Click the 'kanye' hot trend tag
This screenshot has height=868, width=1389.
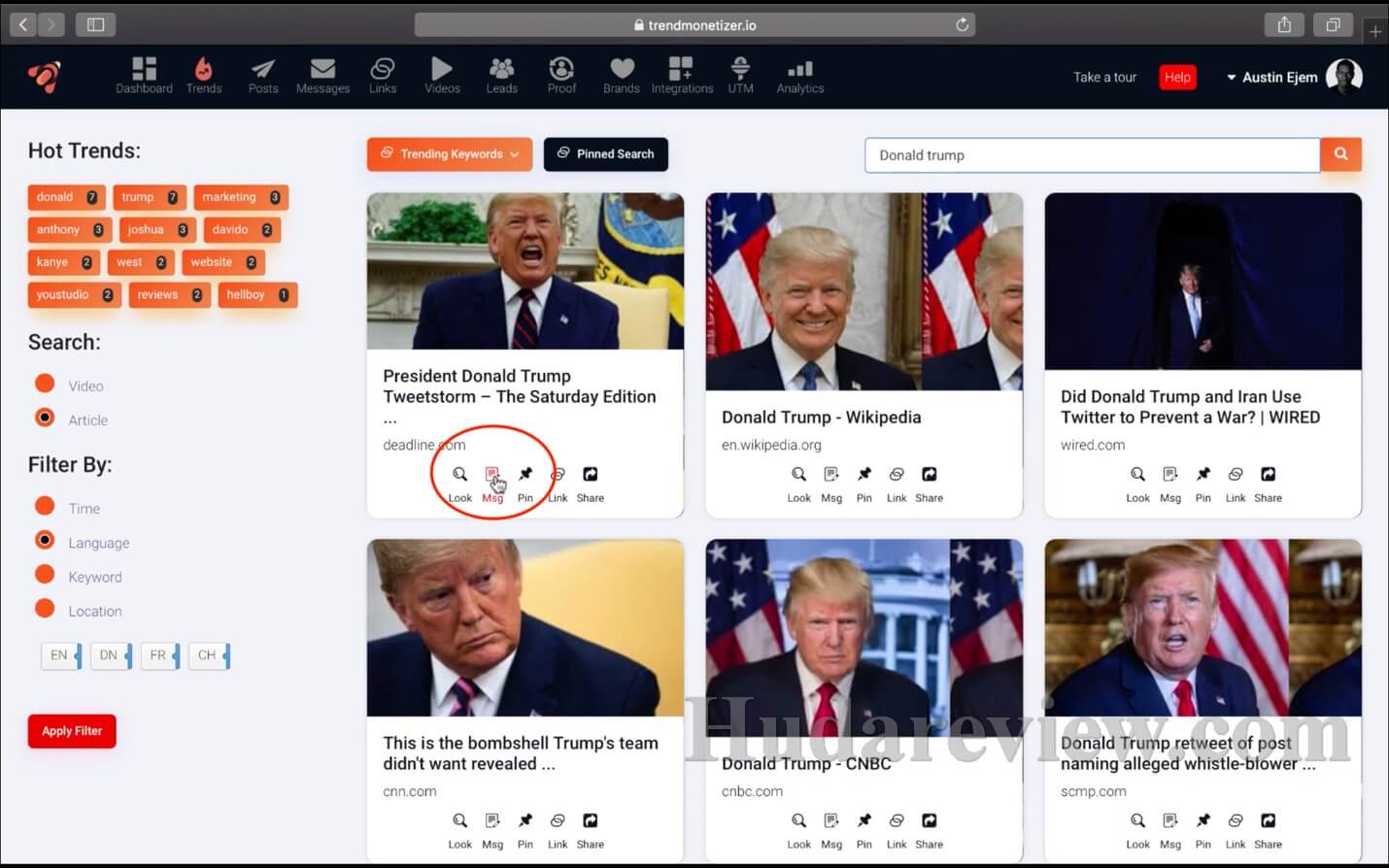[x=63, y=262]
